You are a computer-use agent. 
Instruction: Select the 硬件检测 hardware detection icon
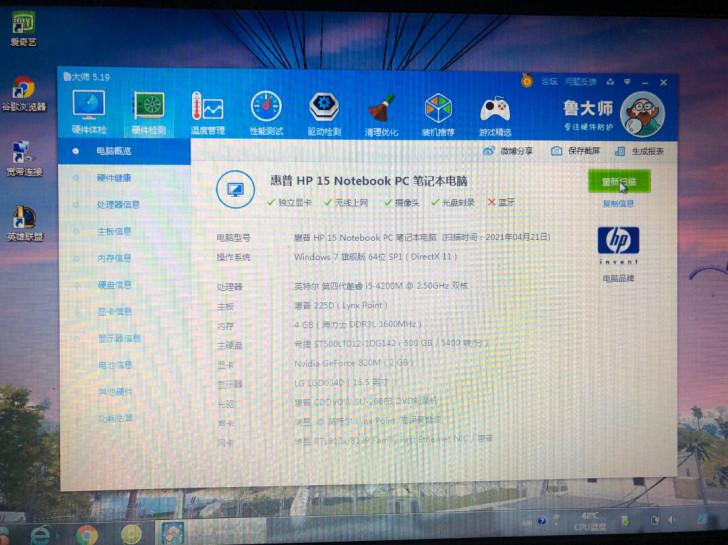tap(149, 113)
